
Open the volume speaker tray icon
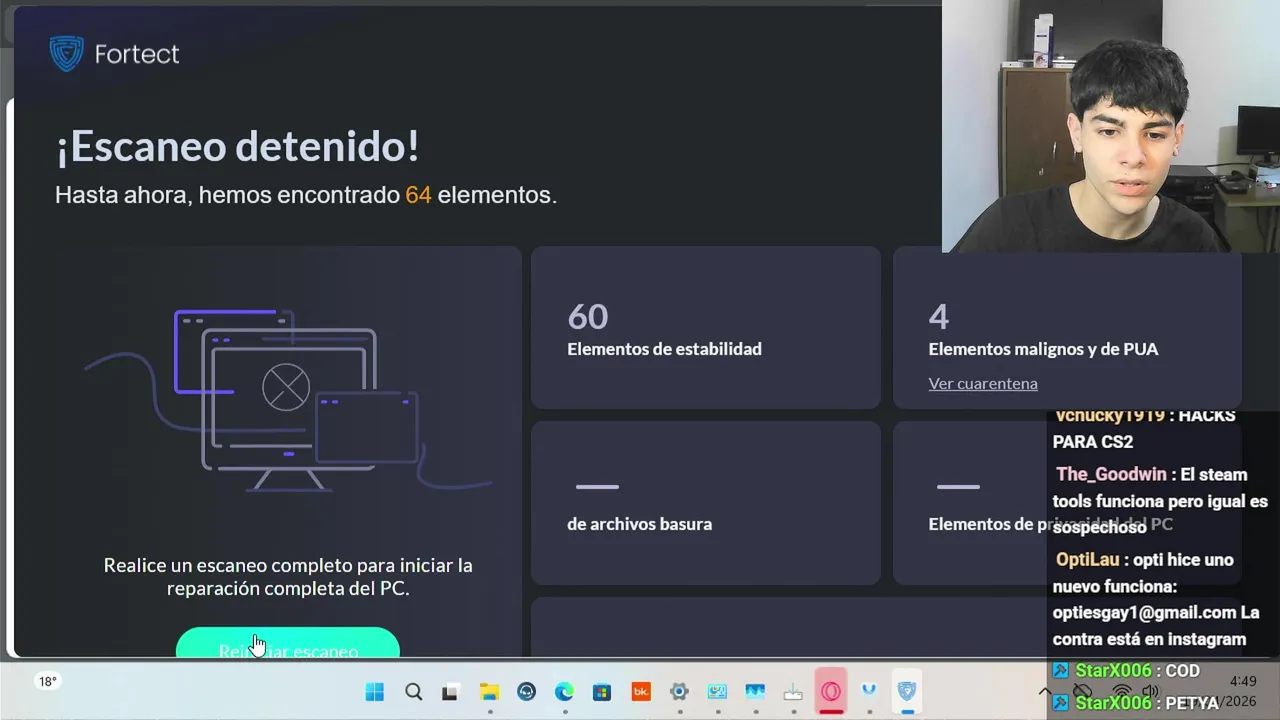pos(1150,691)
